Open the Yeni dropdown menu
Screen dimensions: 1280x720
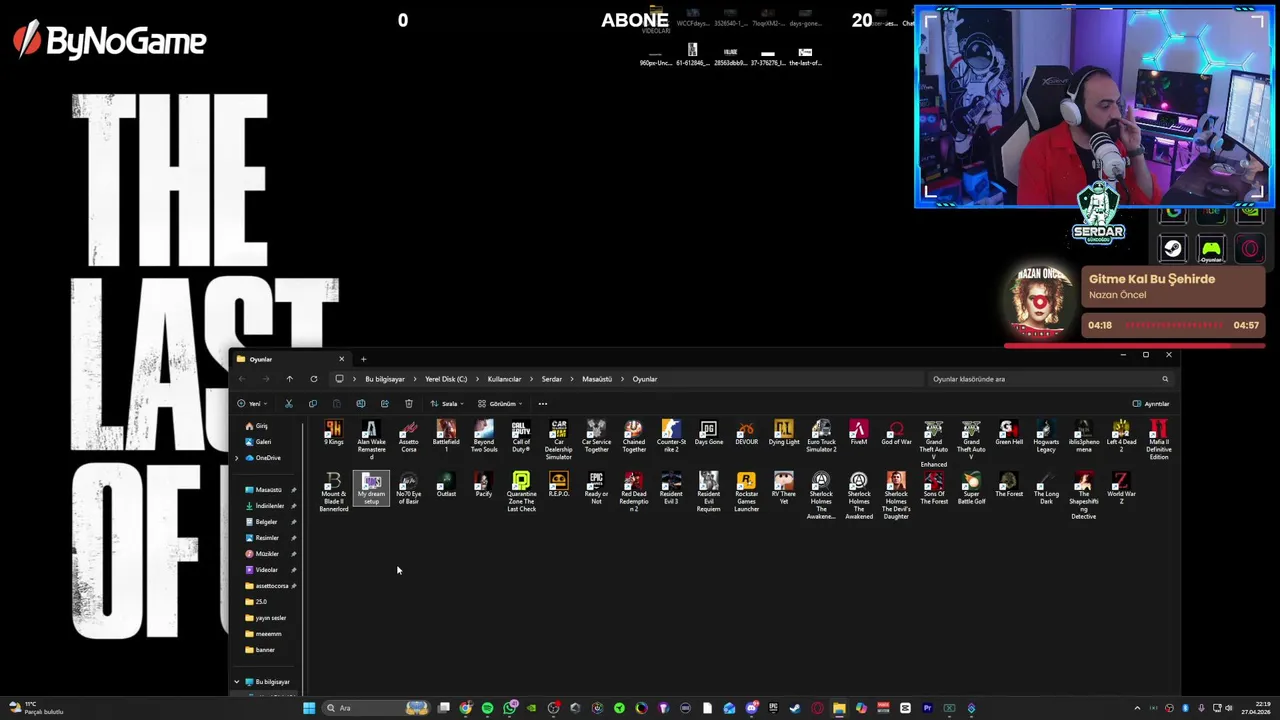[x=253, y=404]
